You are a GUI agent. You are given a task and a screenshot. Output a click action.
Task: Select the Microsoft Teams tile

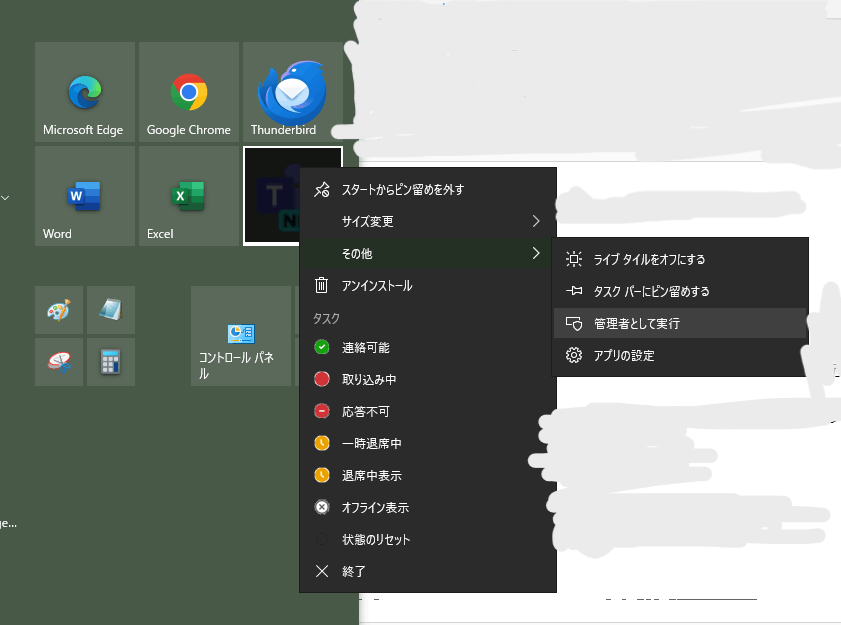(271, 196)
